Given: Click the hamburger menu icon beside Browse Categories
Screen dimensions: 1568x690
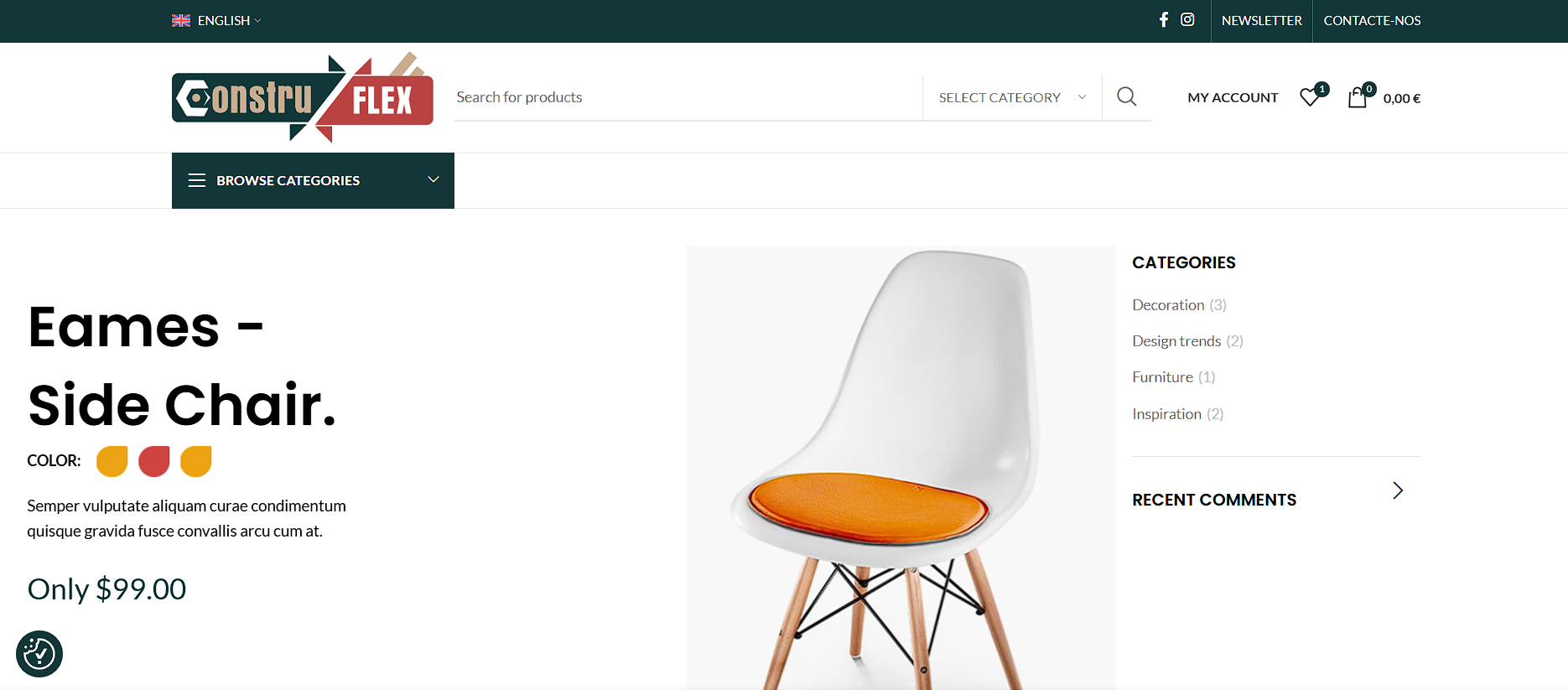Looking at the screenshot, I should point(197,180).
